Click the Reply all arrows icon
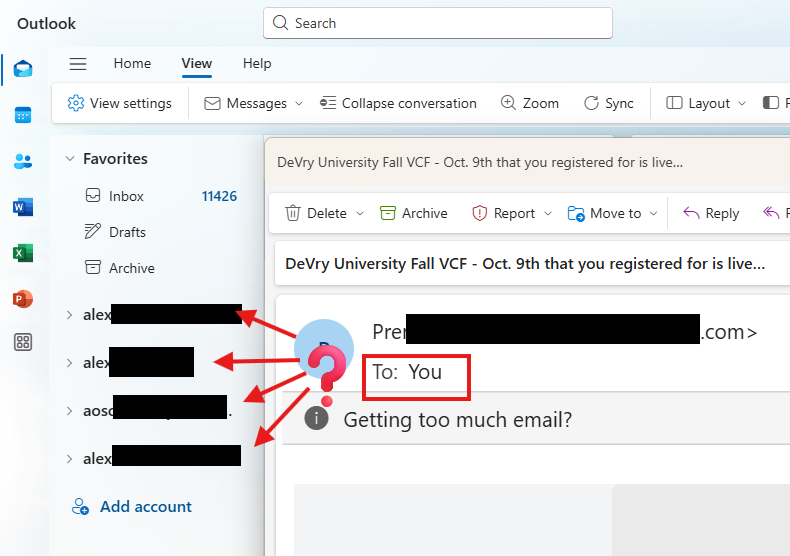 pos(771,214)
